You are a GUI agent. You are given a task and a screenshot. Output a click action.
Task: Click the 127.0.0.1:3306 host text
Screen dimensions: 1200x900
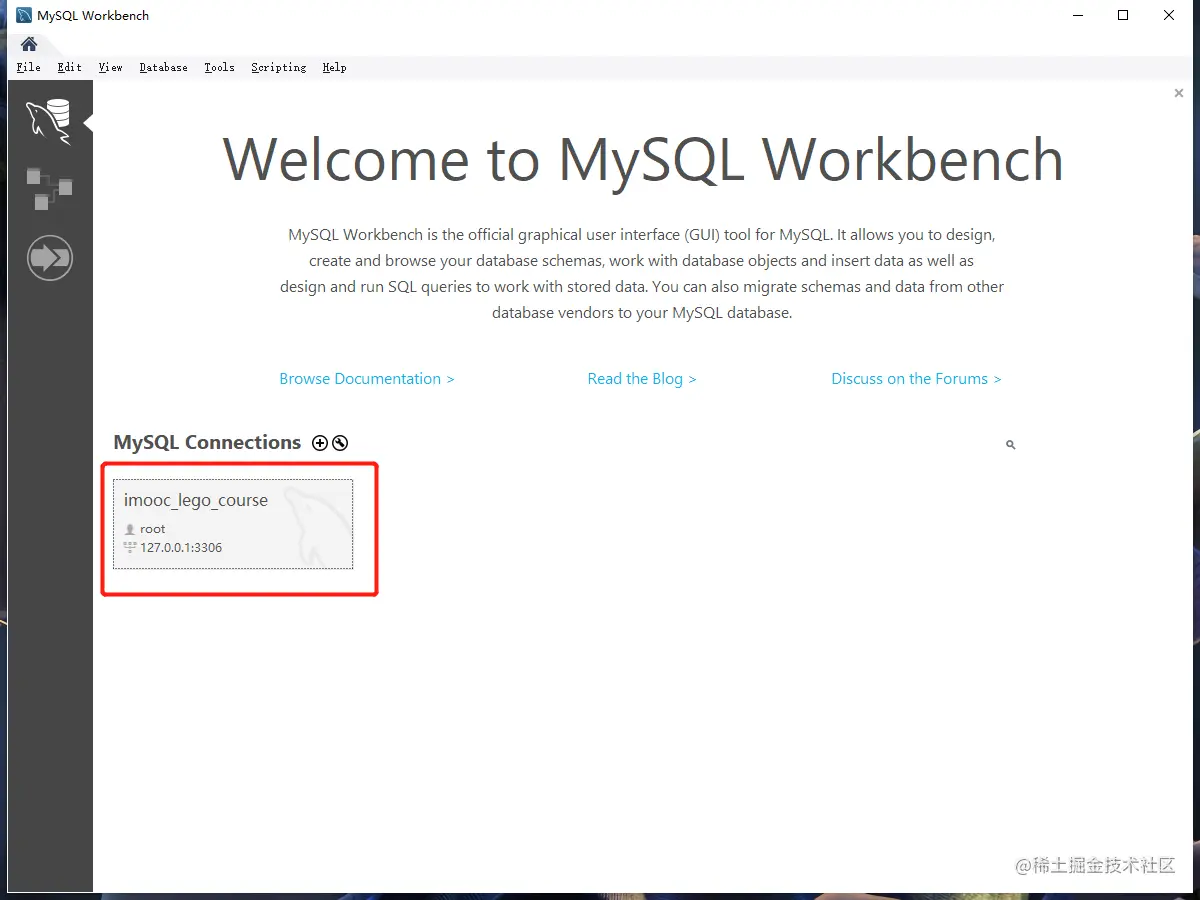[x=181, y=548]
